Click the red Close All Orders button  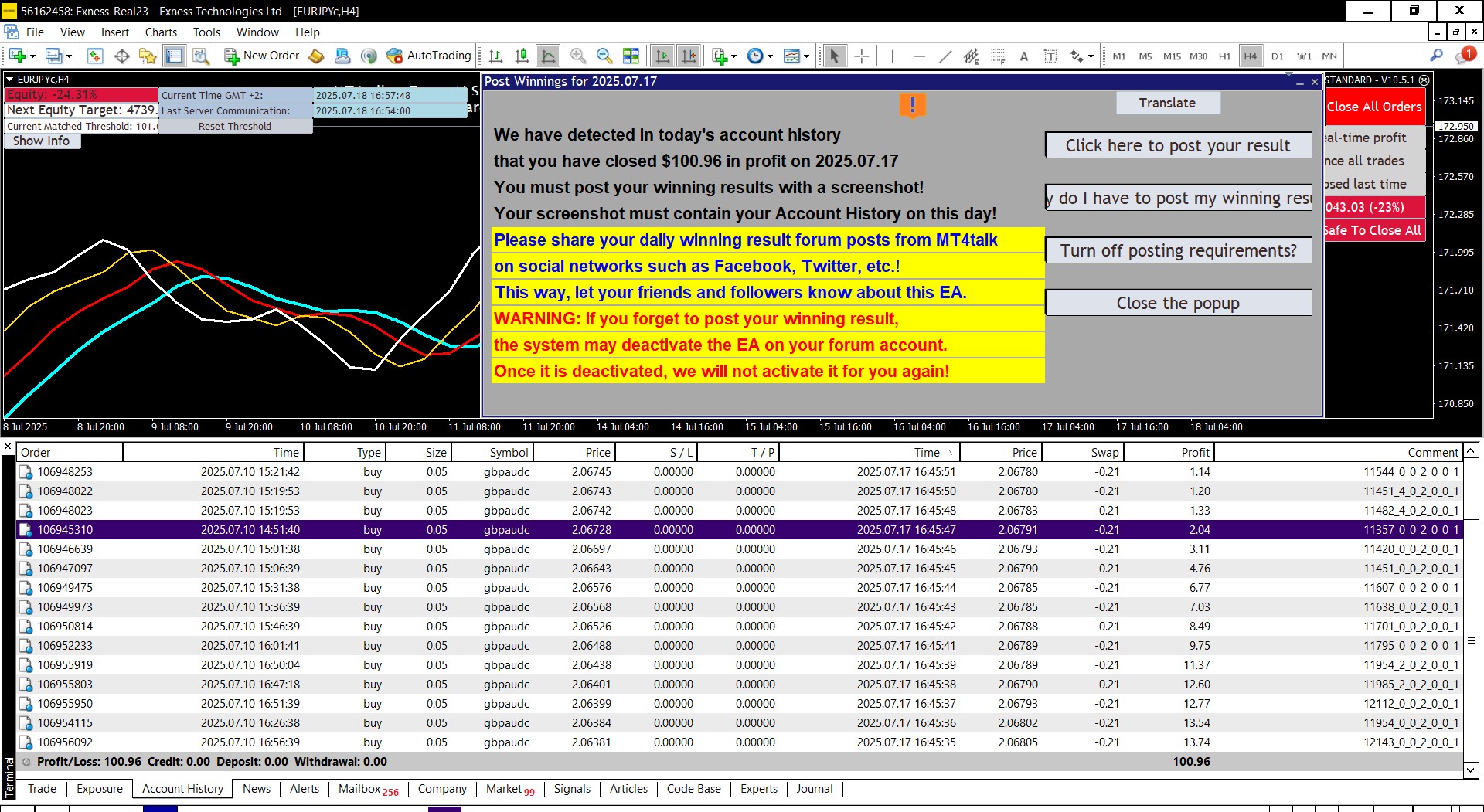click(1374, 107)
